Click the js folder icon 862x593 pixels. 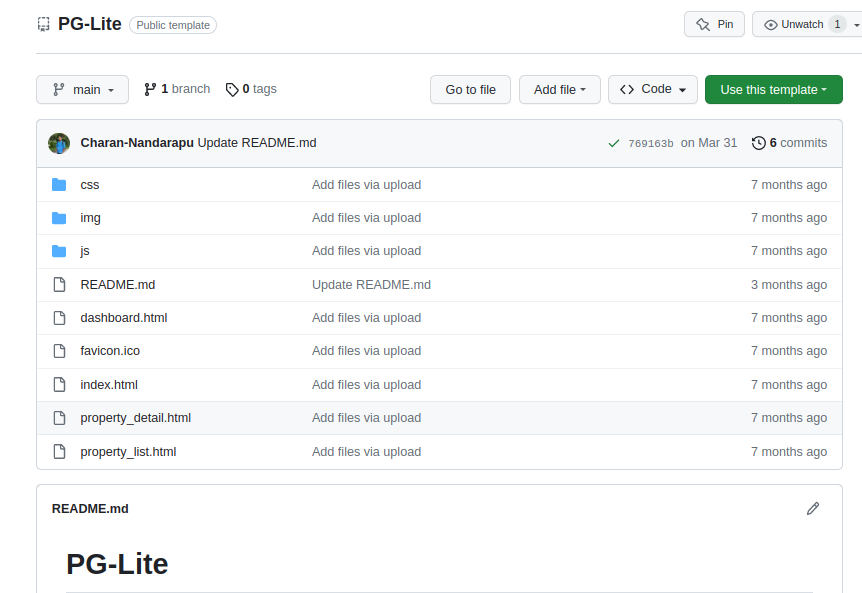pyautogui.click(x=59, y=251)
